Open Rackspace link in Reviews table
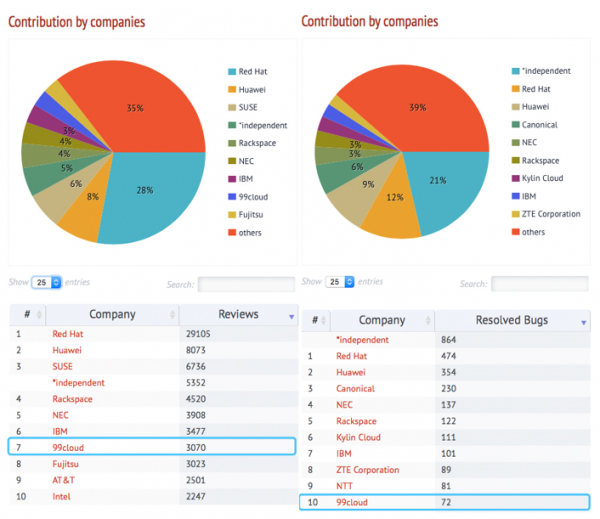600x519 pixels. pos(72,399)
